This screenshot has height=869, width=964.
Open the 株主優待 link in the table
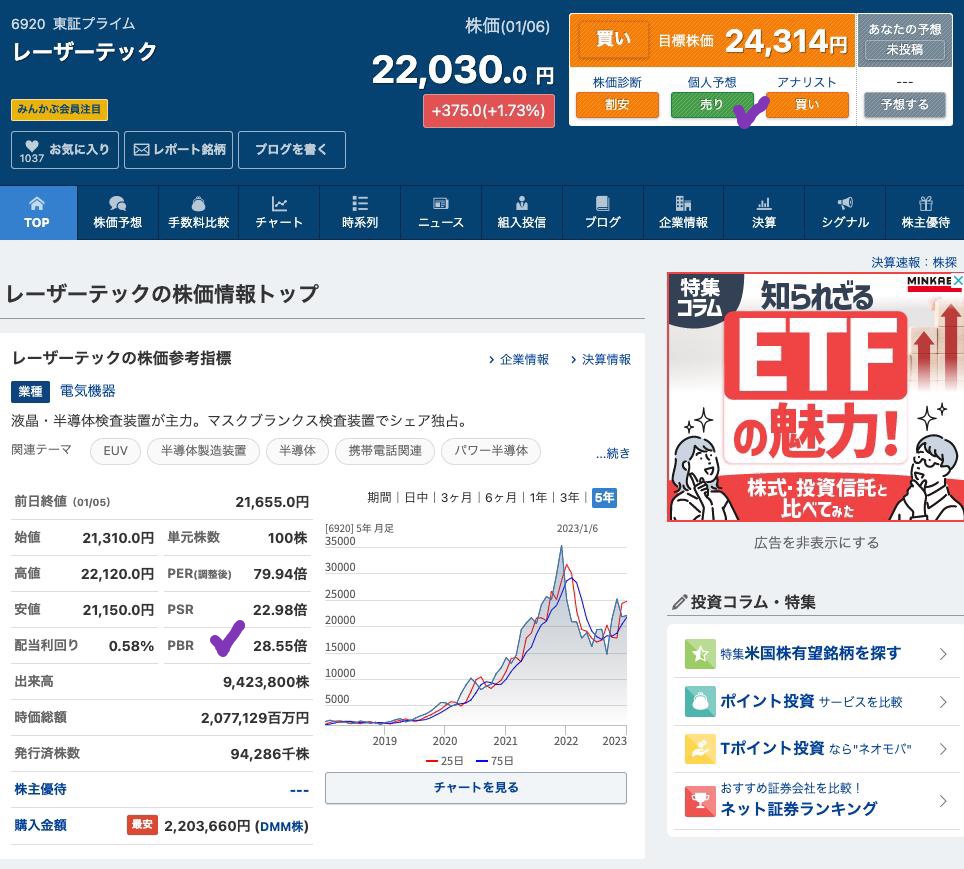coord(41,789)
